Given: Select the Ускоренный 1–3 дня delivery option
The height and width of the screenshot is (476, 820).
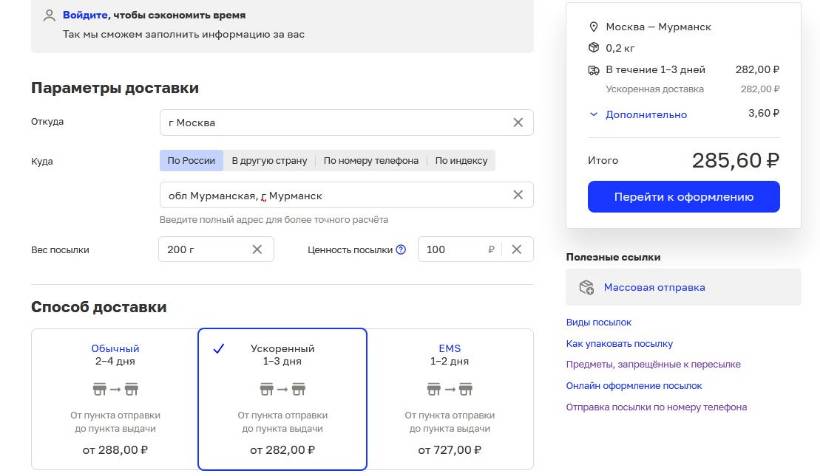Looking at the screenshot, I should [282, 399].
